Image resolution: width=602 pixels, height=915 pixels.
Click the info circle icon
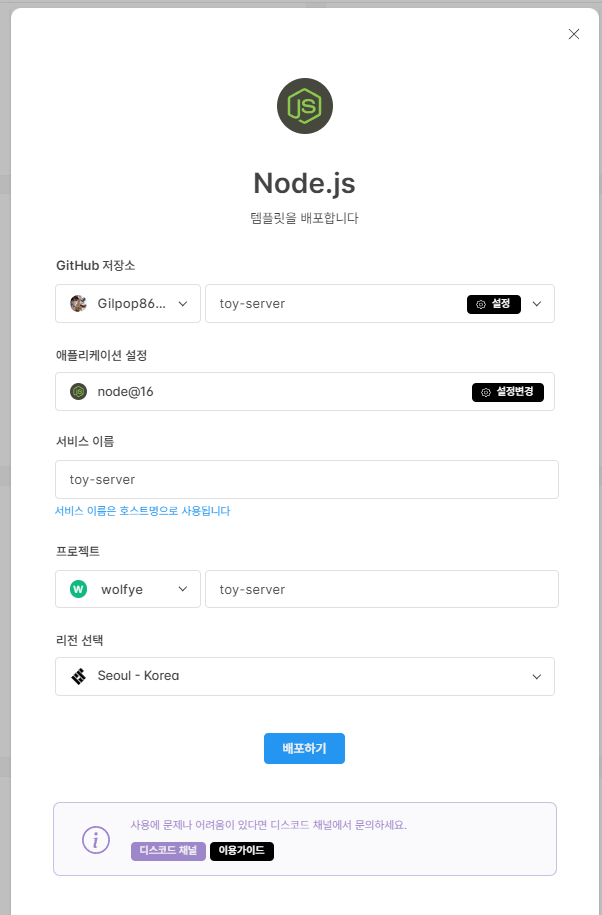[x=96, y=840]
